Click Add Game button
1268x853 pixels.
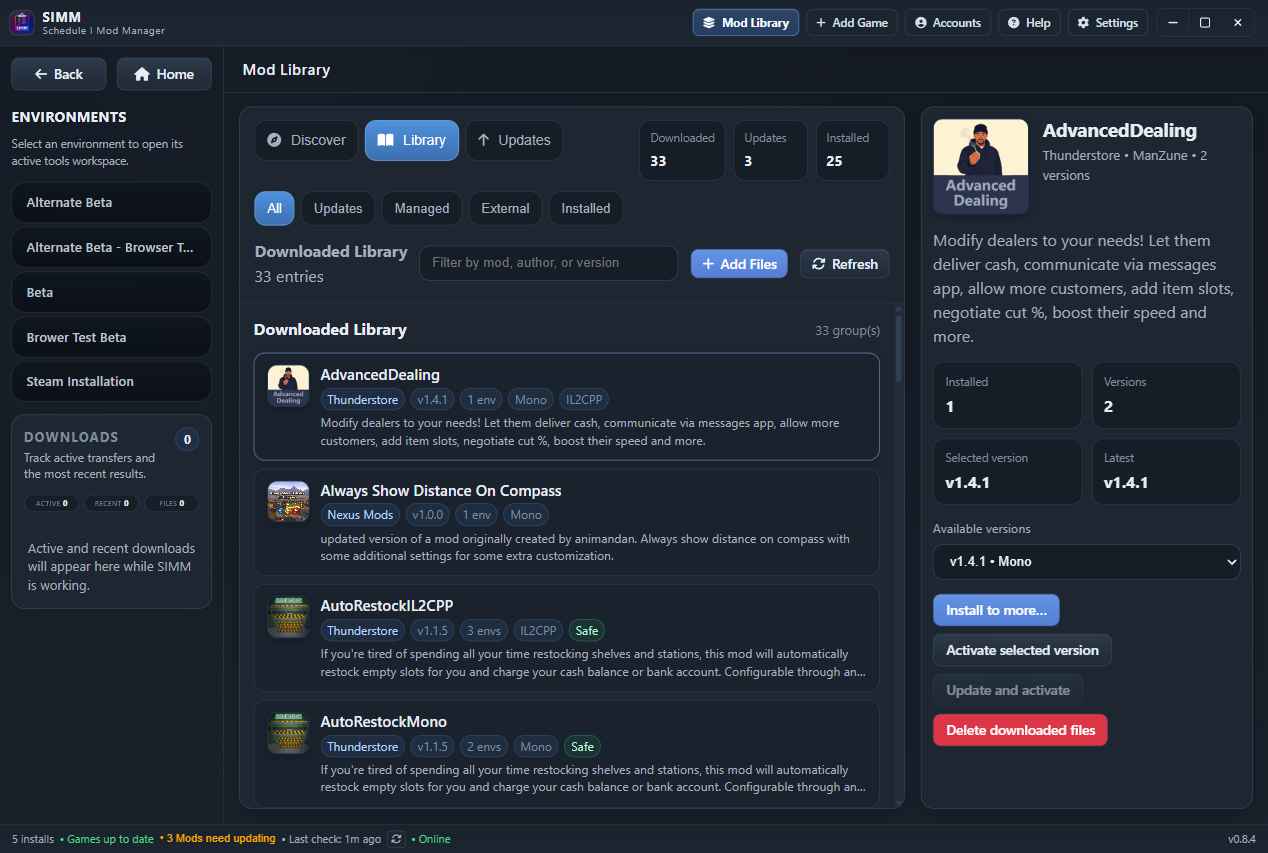coord(851,23)
